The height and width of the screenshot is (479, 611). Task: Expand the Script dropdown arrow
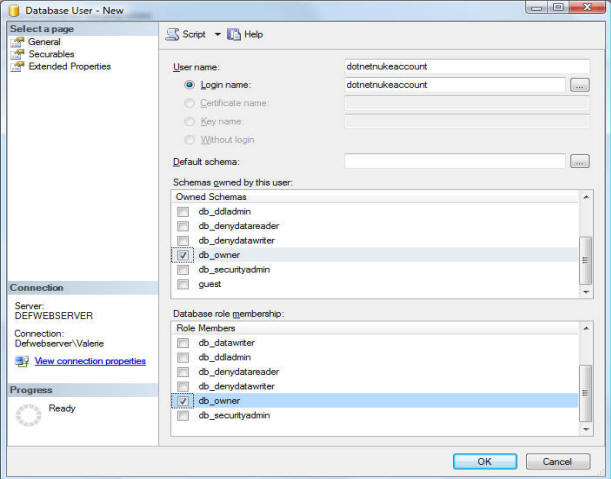click(217, 35)
